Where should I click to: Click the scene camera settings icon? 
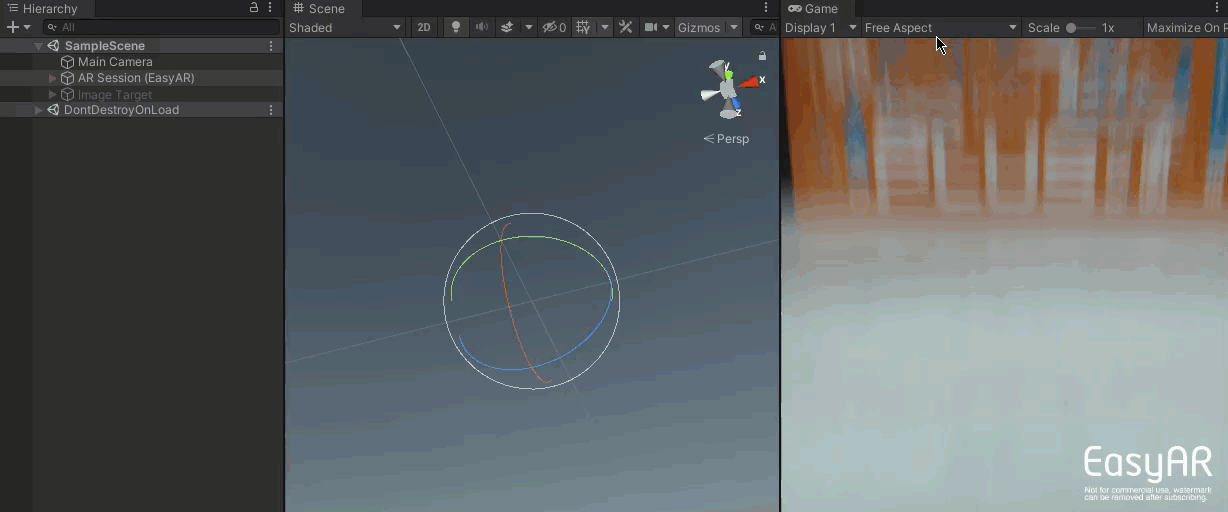click(x=652, y=28)
